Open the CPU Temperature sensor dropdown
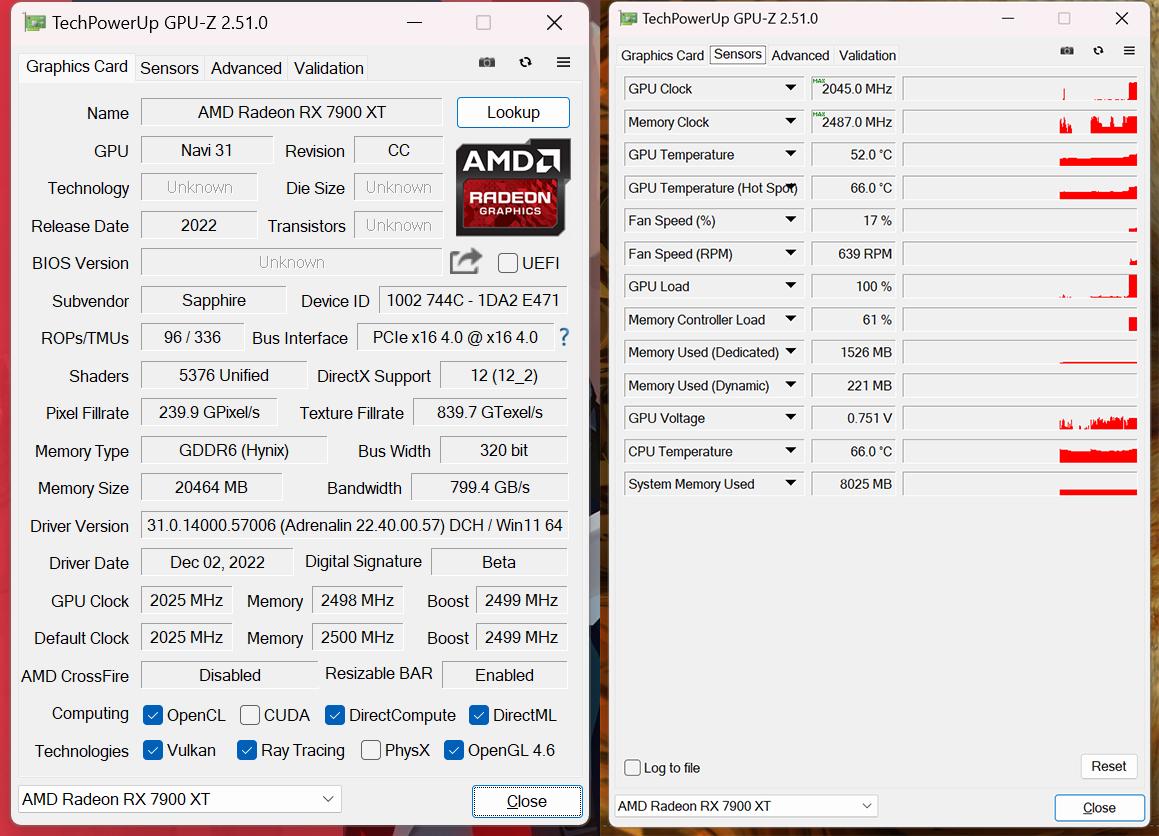The image size is (1159, 836). click(790, 450)
